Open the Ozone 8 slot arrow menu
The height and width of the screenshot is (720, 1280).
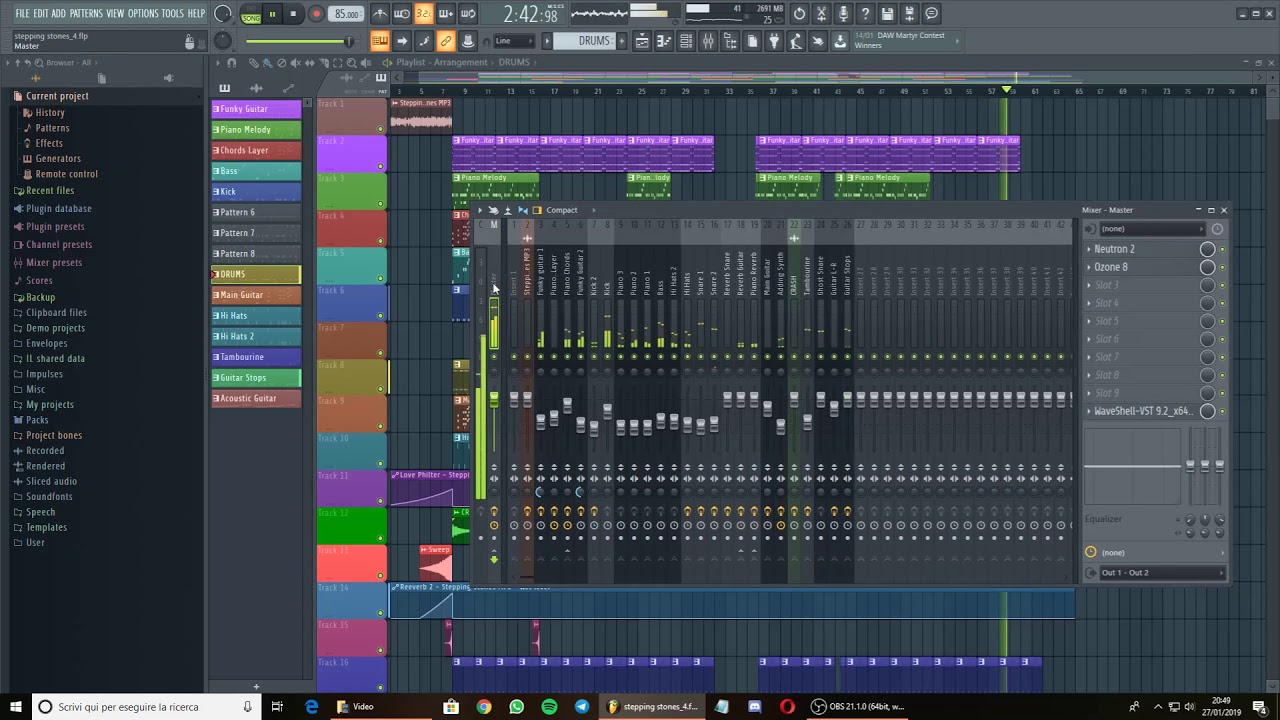[x=1089, y=267]
